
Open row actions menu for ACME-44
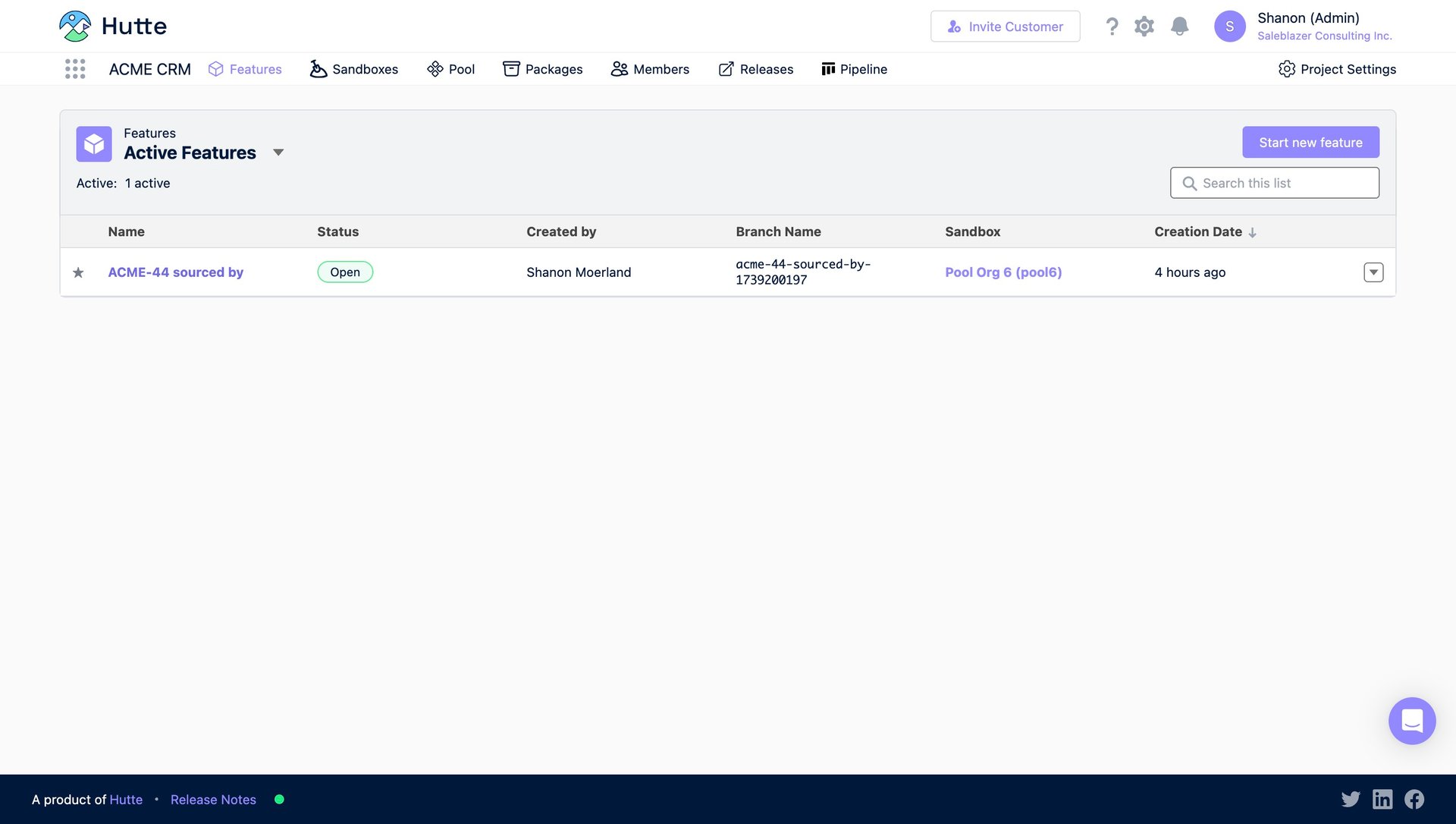pos(1373,272)
